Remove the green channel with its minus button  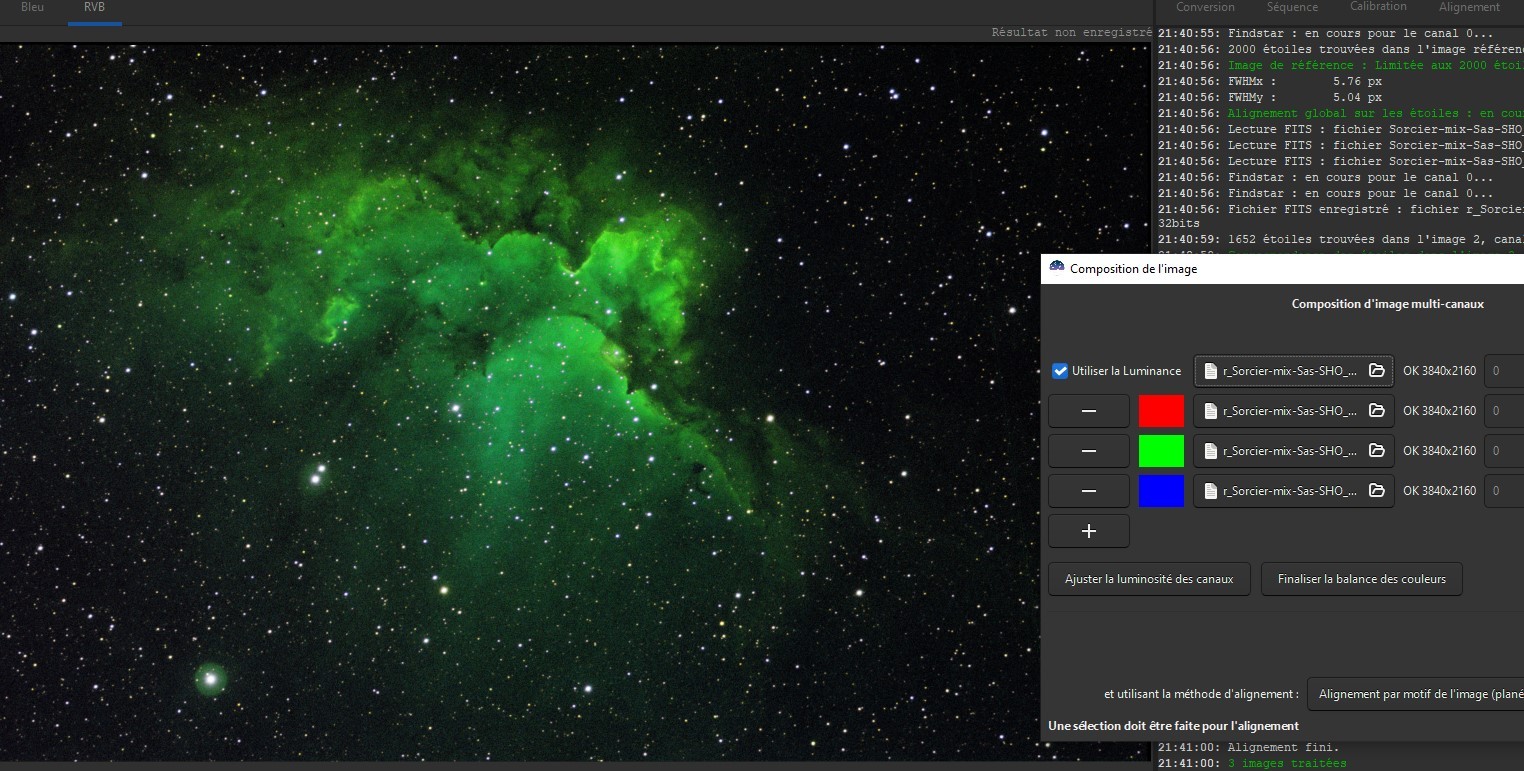1089,451
